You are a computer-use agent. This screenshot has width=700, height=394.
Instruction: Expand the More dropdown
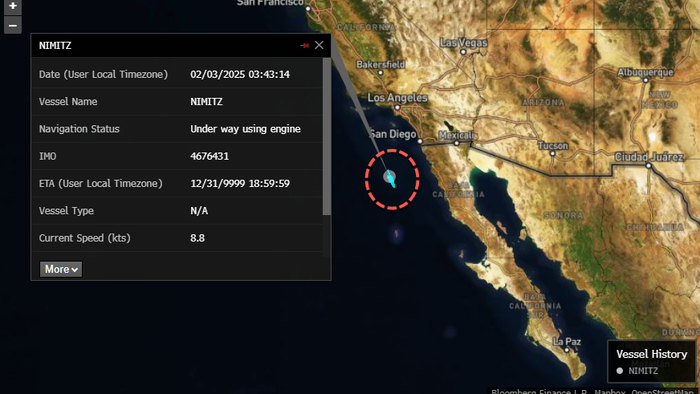coord(61,269)
